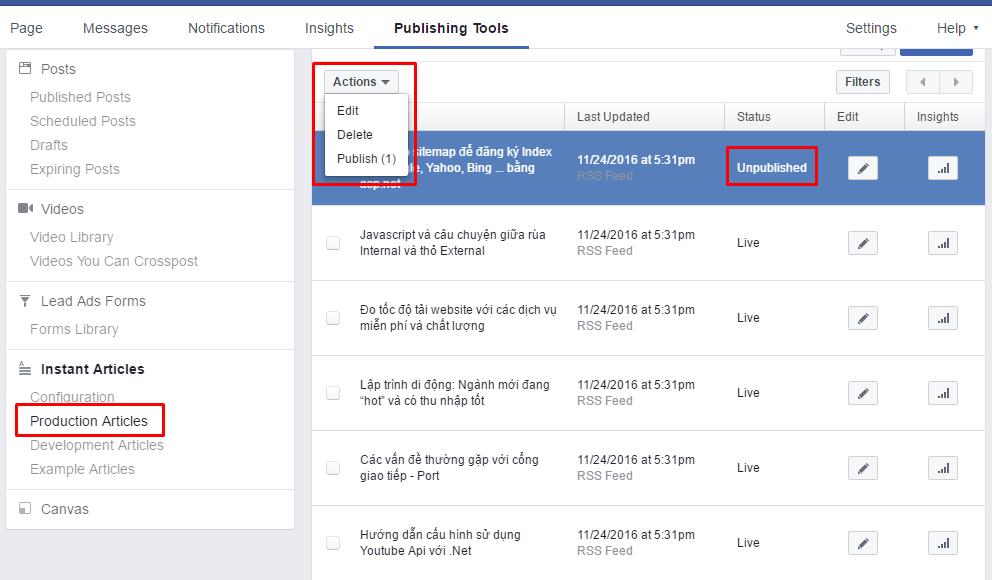Screen dimensions: 992x580
Task: View insights icon for Hướng dẫn cấu hình article
Action: (x=943, y=543)
